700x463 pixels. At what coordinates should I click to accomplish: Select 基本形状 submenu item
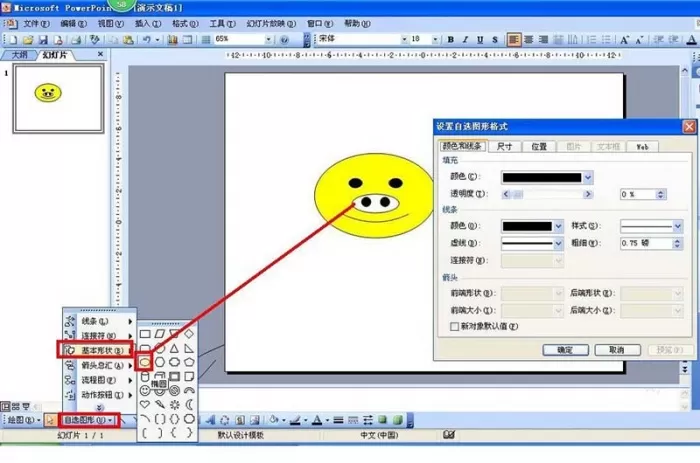coord(97,350)
